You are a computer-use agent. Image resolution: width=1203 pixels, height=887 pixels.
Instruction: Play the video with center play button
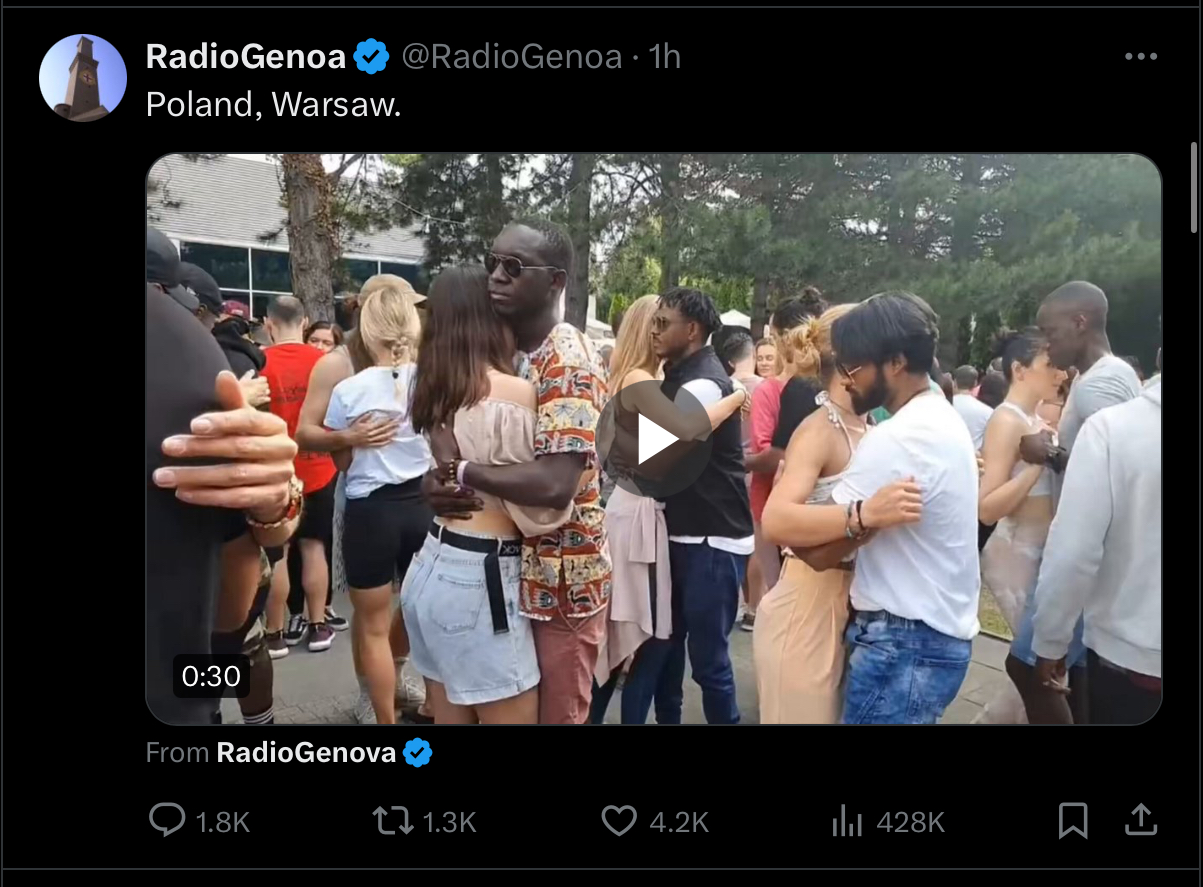(x=654, y=439)
